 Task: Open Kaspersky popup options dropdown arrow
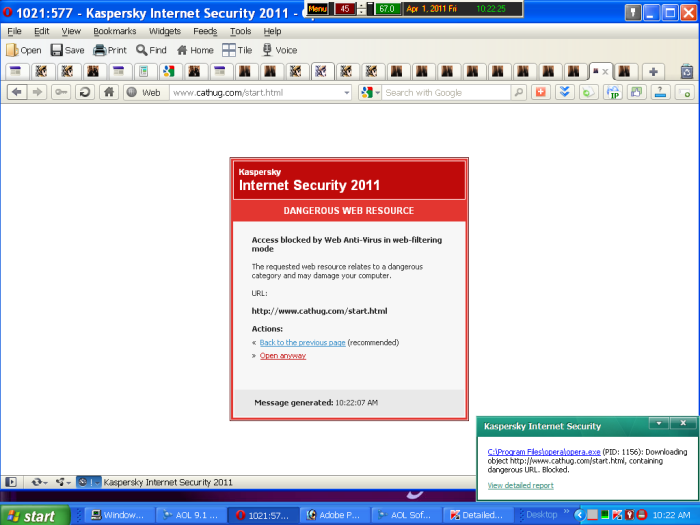click(659, 422)
